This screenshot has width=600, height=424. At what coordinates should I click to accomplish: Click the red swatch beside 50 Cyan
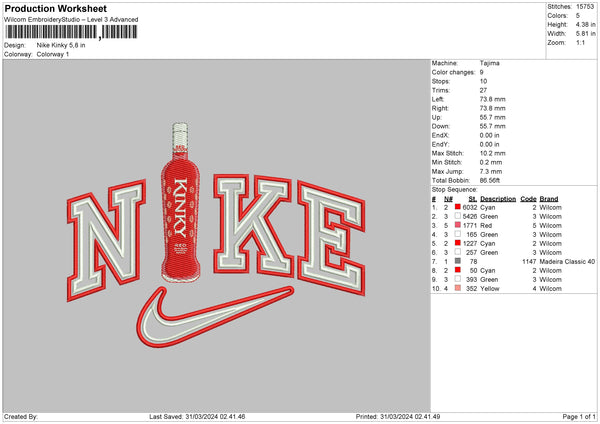458,270
